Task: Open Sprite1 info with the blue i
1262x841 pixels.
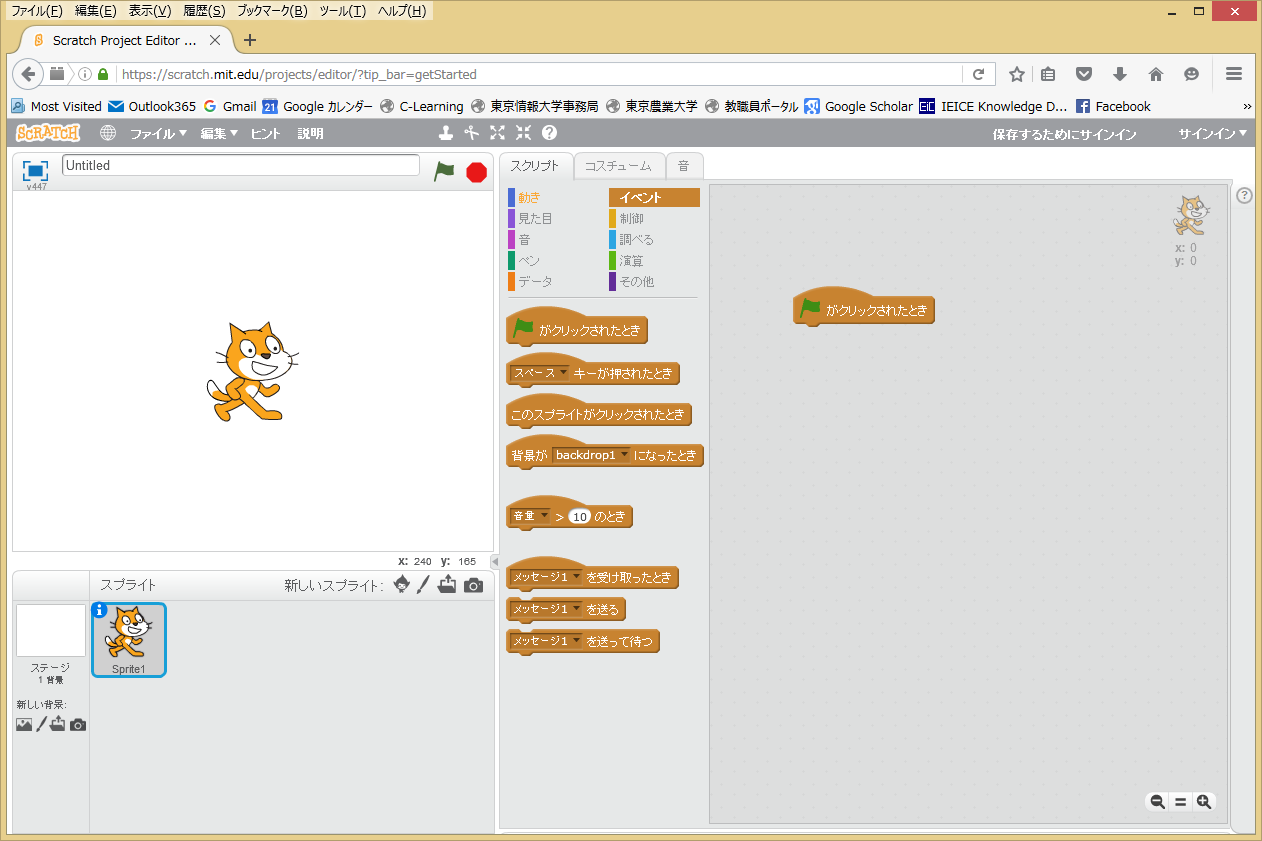Action: tap(99, 610)
